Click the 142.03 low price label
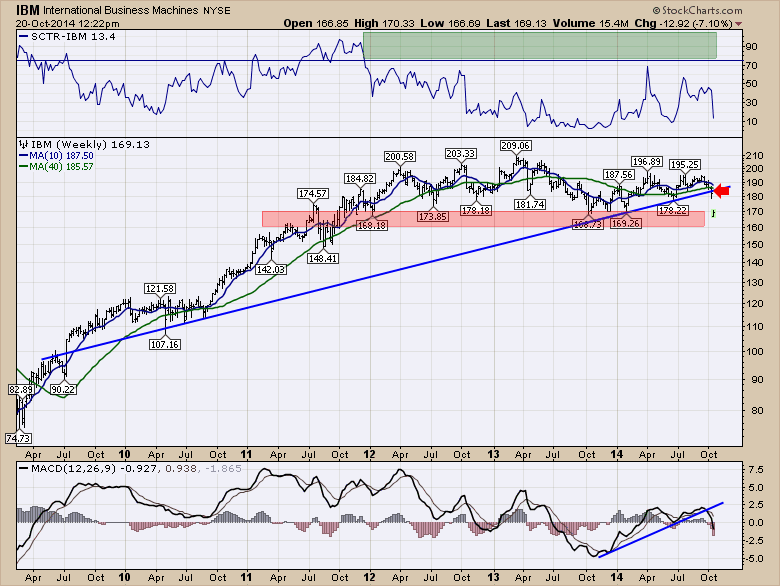 (x=273, y=270)
